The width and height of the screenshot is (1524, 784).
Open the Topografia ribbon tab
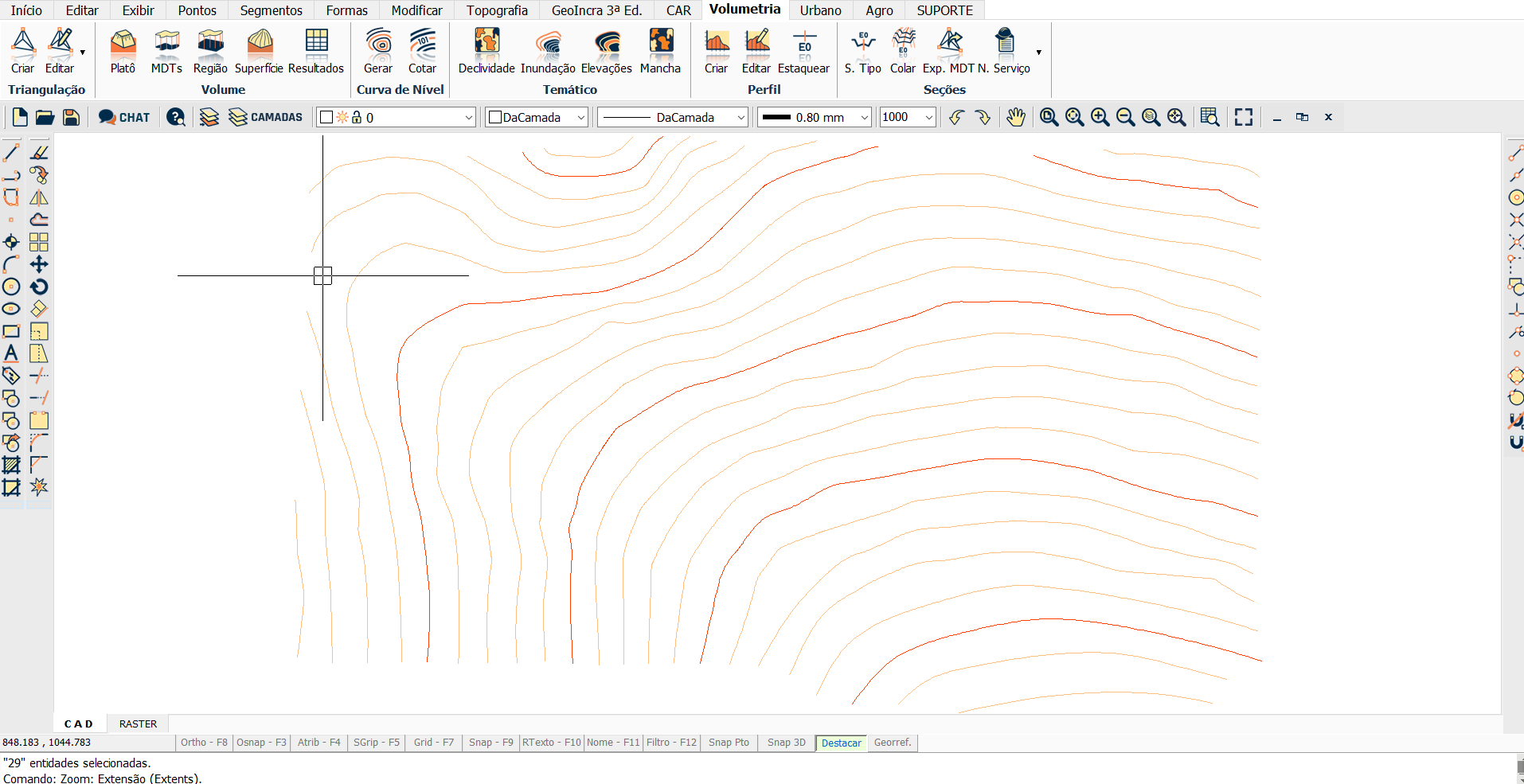pyautogui.click(x=497, y=10)
